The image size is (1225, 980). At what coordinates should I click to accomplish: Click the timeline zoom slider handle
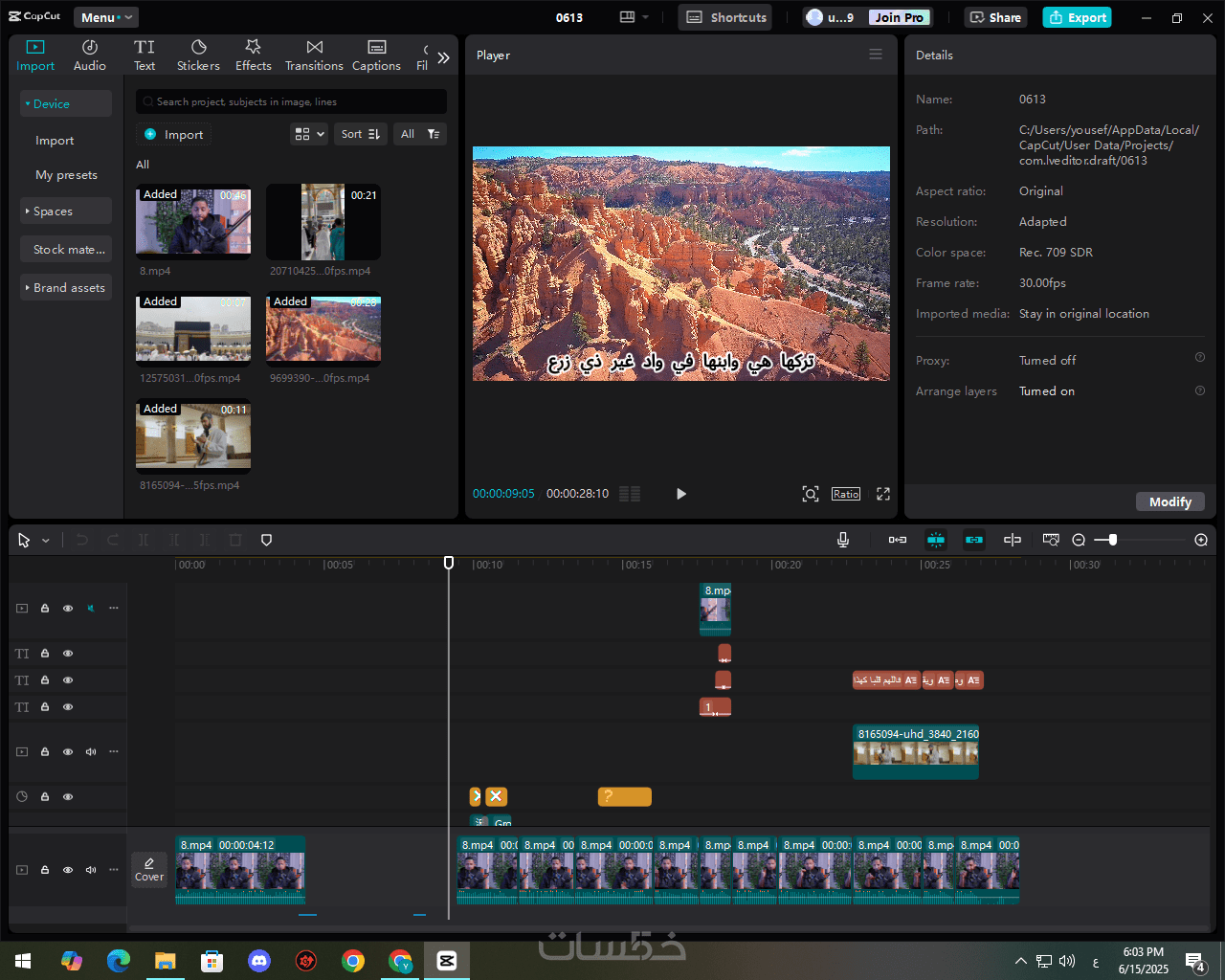[x=1112, y=540]
